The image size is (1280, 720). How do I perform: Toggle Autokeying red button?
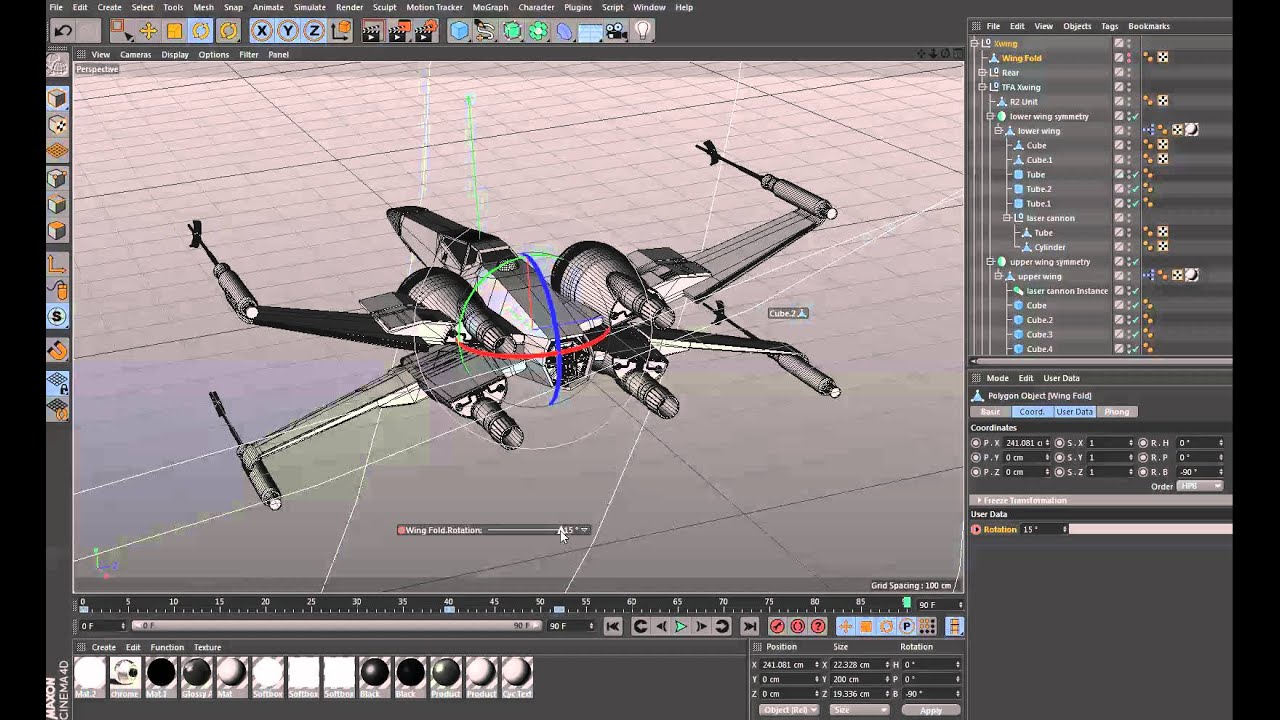point(798,626)
